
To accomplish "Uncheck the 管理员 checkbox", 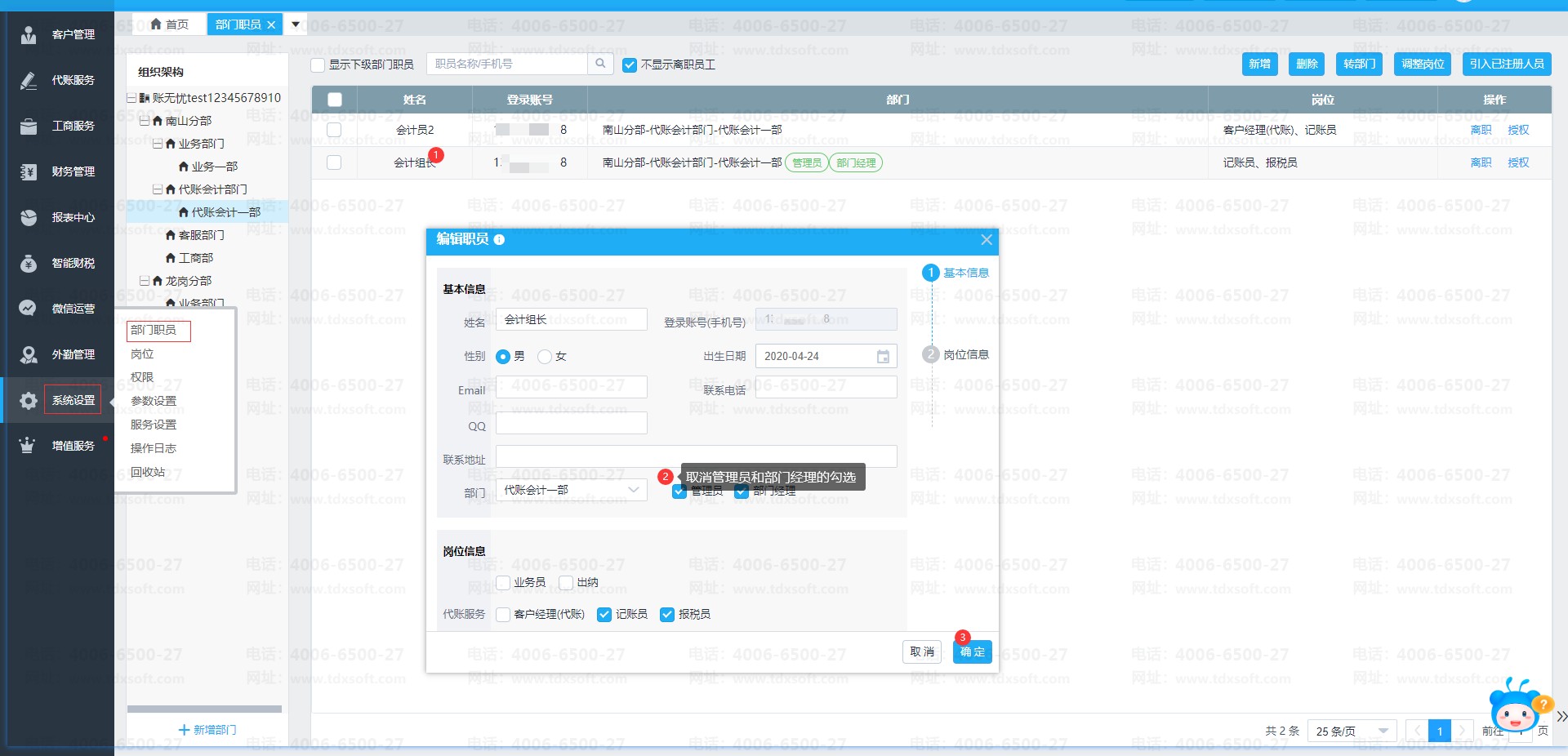I will point(679,491).
